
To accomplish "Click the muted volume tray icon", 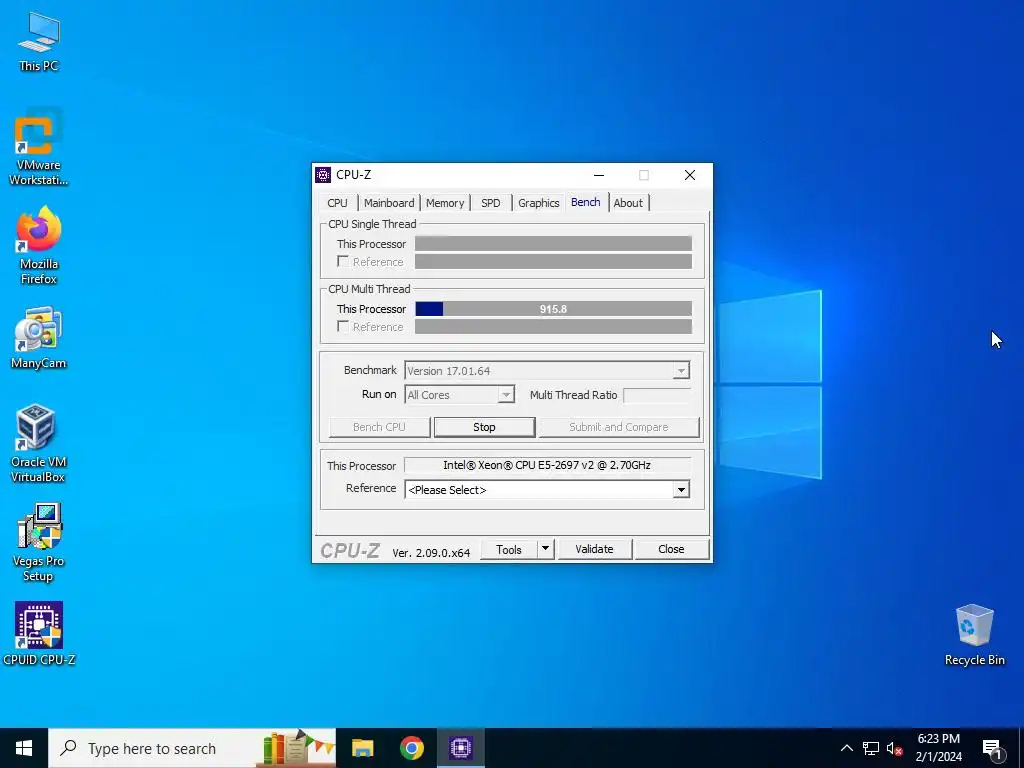I will pos(895,748).
